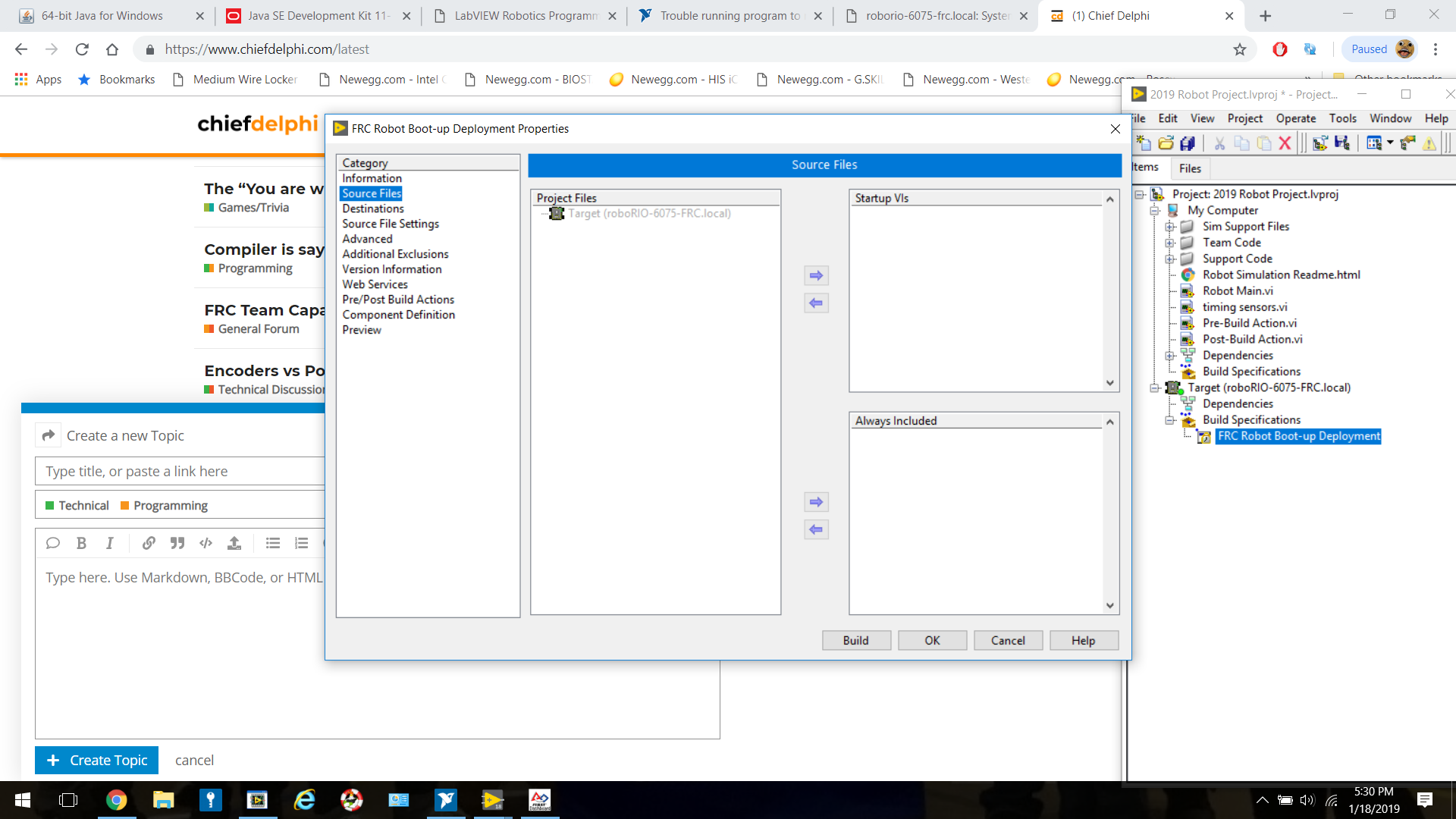Select the Pre/Post Build Actions category
The height and width of the screenshot is (819, 1456).
point(398,300)
